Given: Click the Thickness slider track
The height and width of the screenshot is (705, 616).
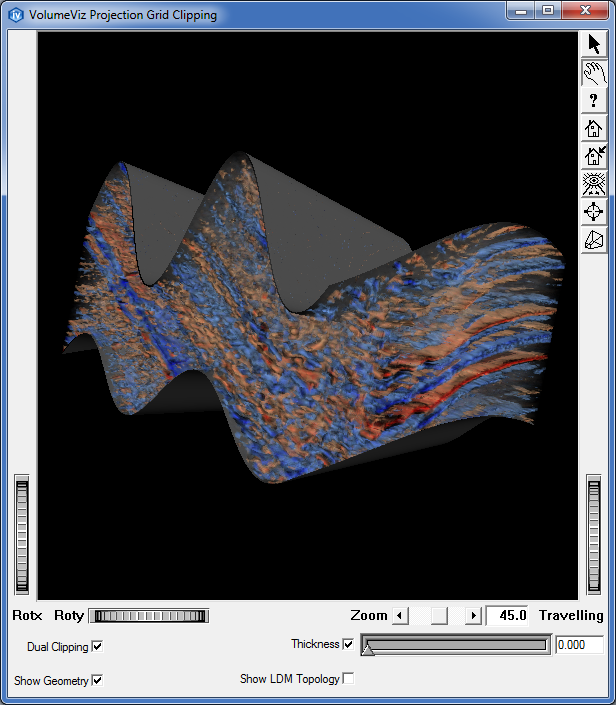Looking at the screenshot, I should pos(456,646).
